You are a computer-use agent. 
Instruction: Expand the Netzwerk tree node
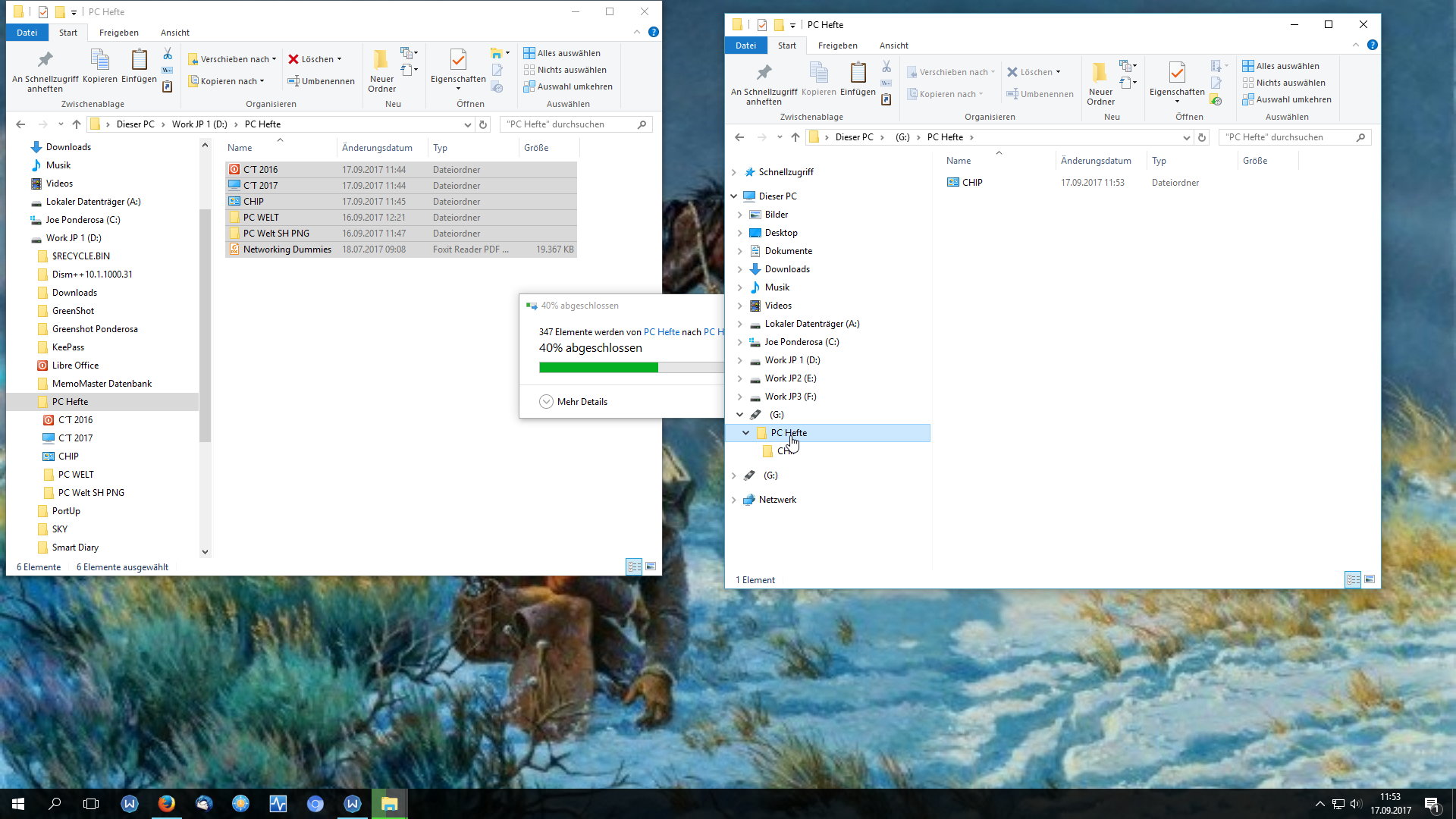pos(733,500)
